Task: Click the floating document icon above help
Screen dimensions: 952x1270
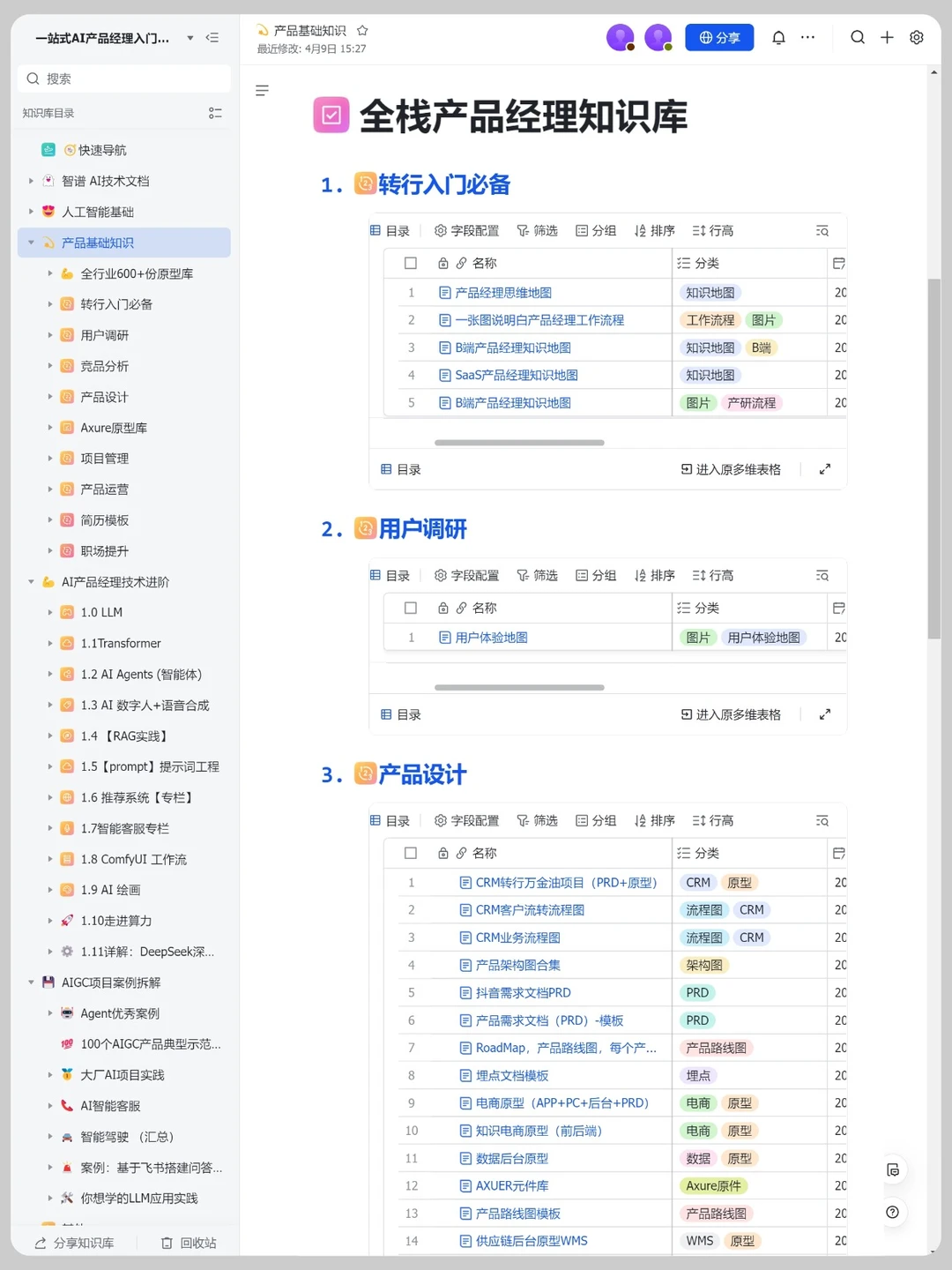Action: [x=893, y=1170]
